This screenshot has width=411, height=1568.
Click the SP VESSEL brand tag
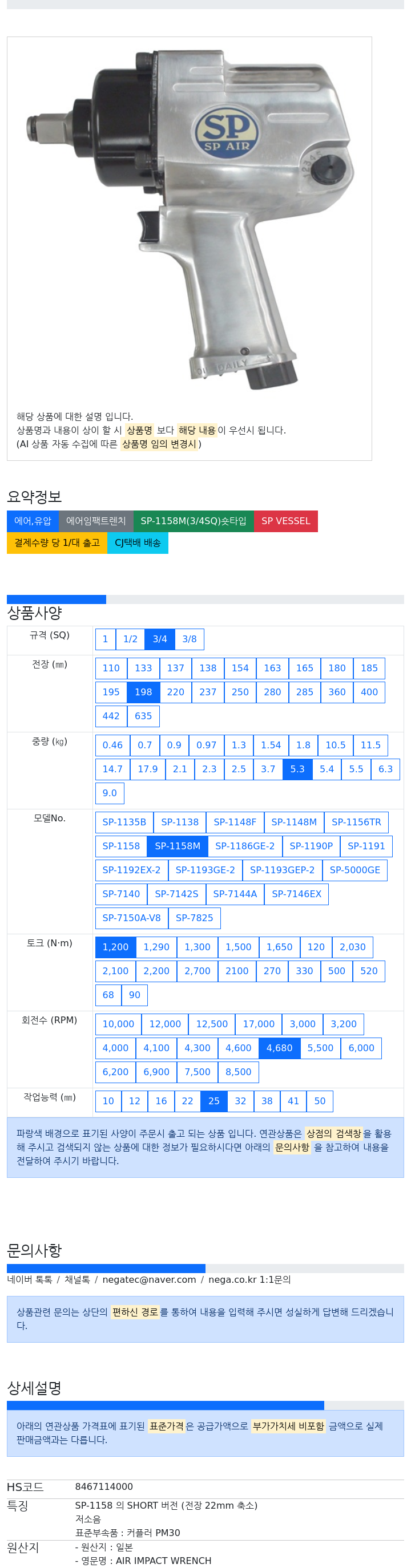tap(285, 521)
